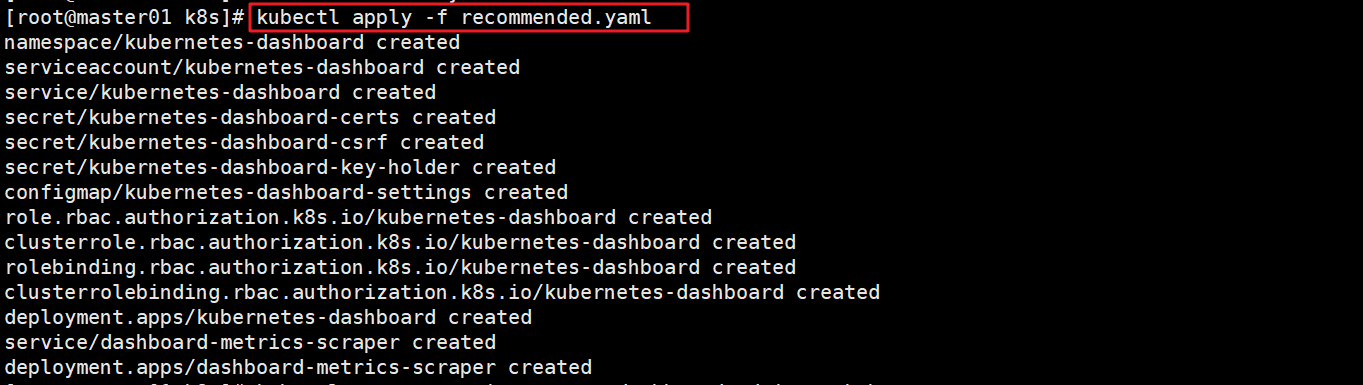Click the secret/kubernetes-dashboard-certs line

pos(250,118)
